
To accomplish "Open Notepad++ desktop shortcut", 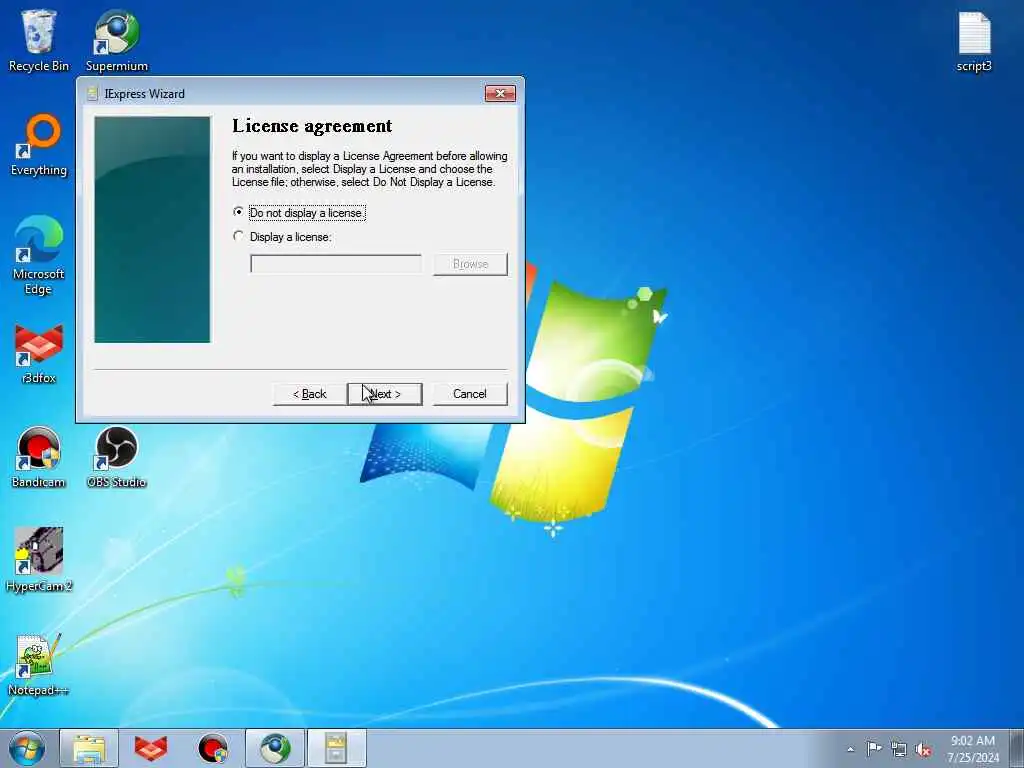I will point(39,665).
